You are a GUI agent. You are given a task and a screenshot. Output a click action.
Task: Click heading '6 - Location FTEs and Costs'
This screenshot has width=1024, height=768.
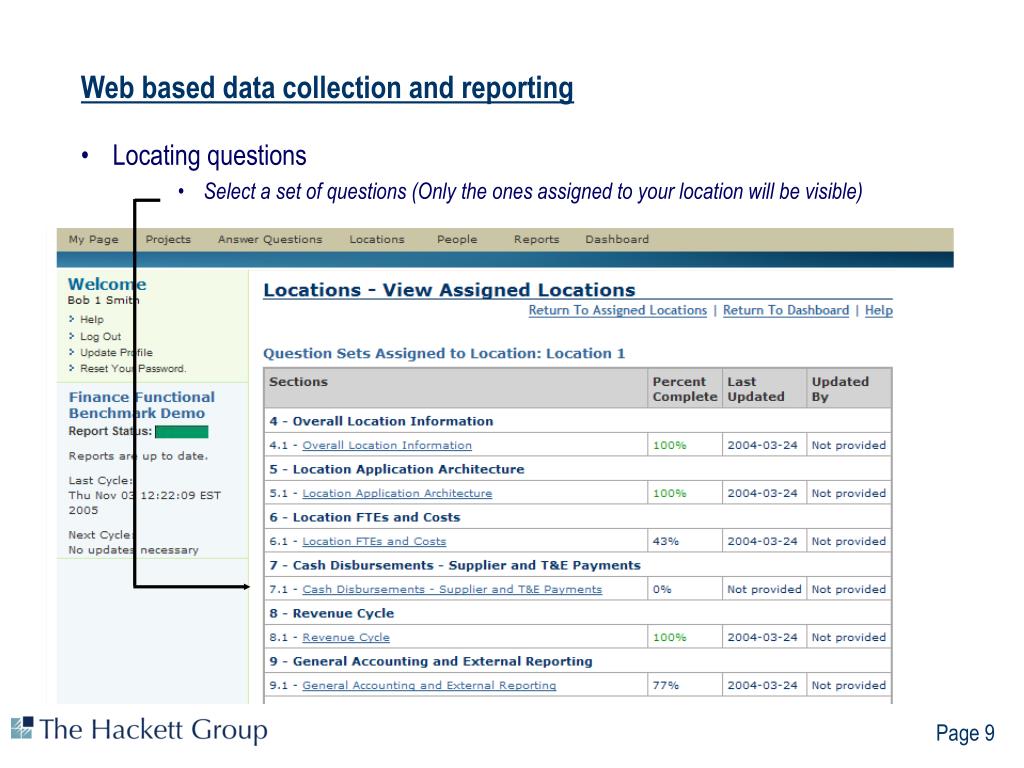pyautogui.click(x=365, y=517)
